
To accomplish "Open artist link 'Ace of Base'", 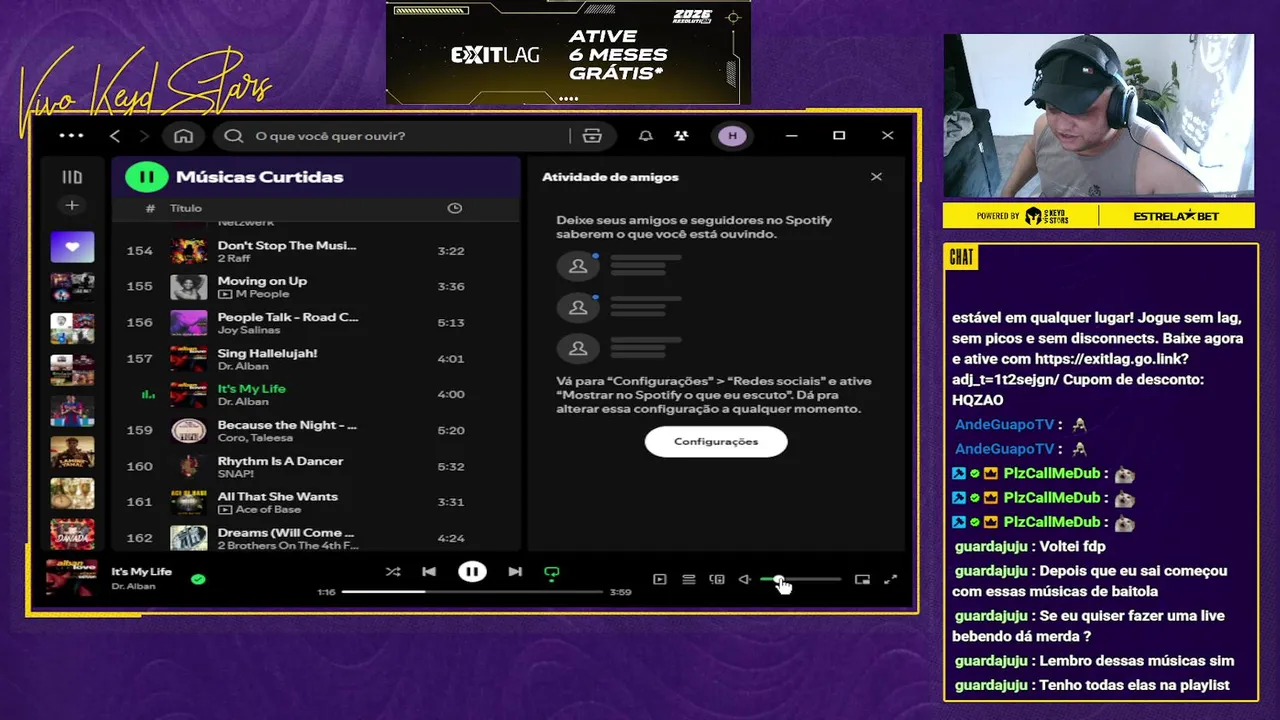I will pos(267,510).
